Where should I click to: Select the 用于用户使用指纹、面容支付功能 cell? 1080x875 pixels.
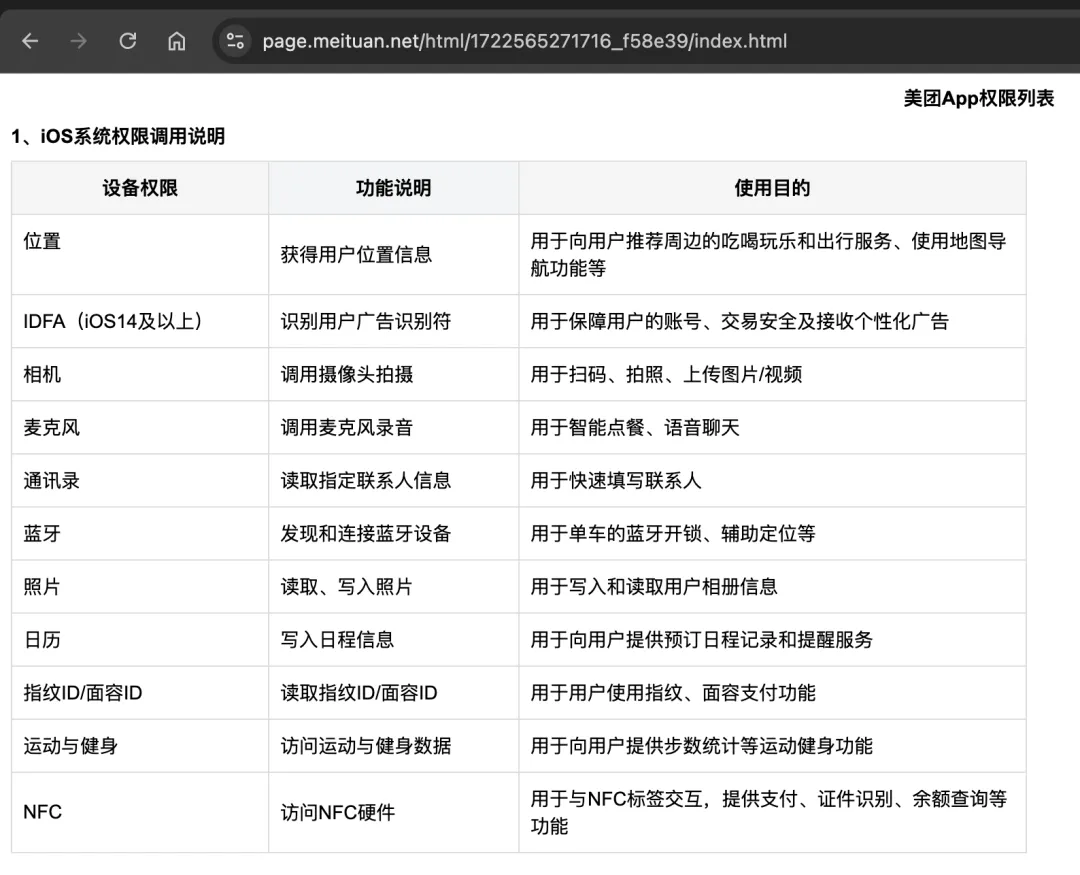pos(772,692)
